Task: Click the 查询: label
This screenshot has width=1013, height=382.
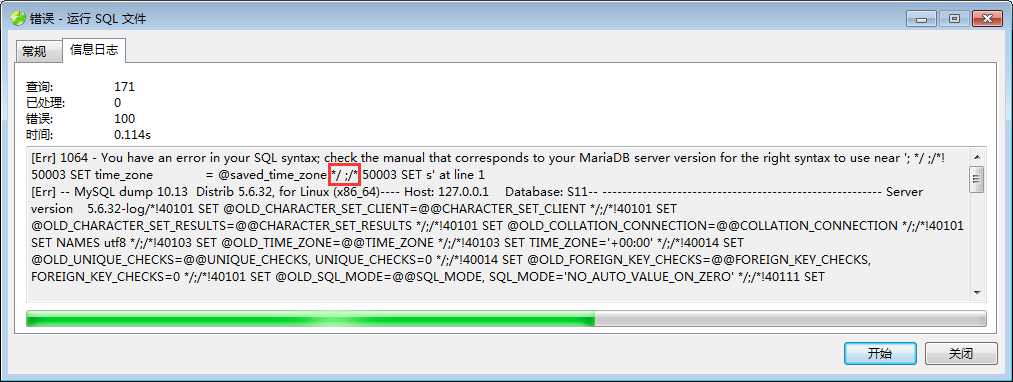Action: click(40, 87)
